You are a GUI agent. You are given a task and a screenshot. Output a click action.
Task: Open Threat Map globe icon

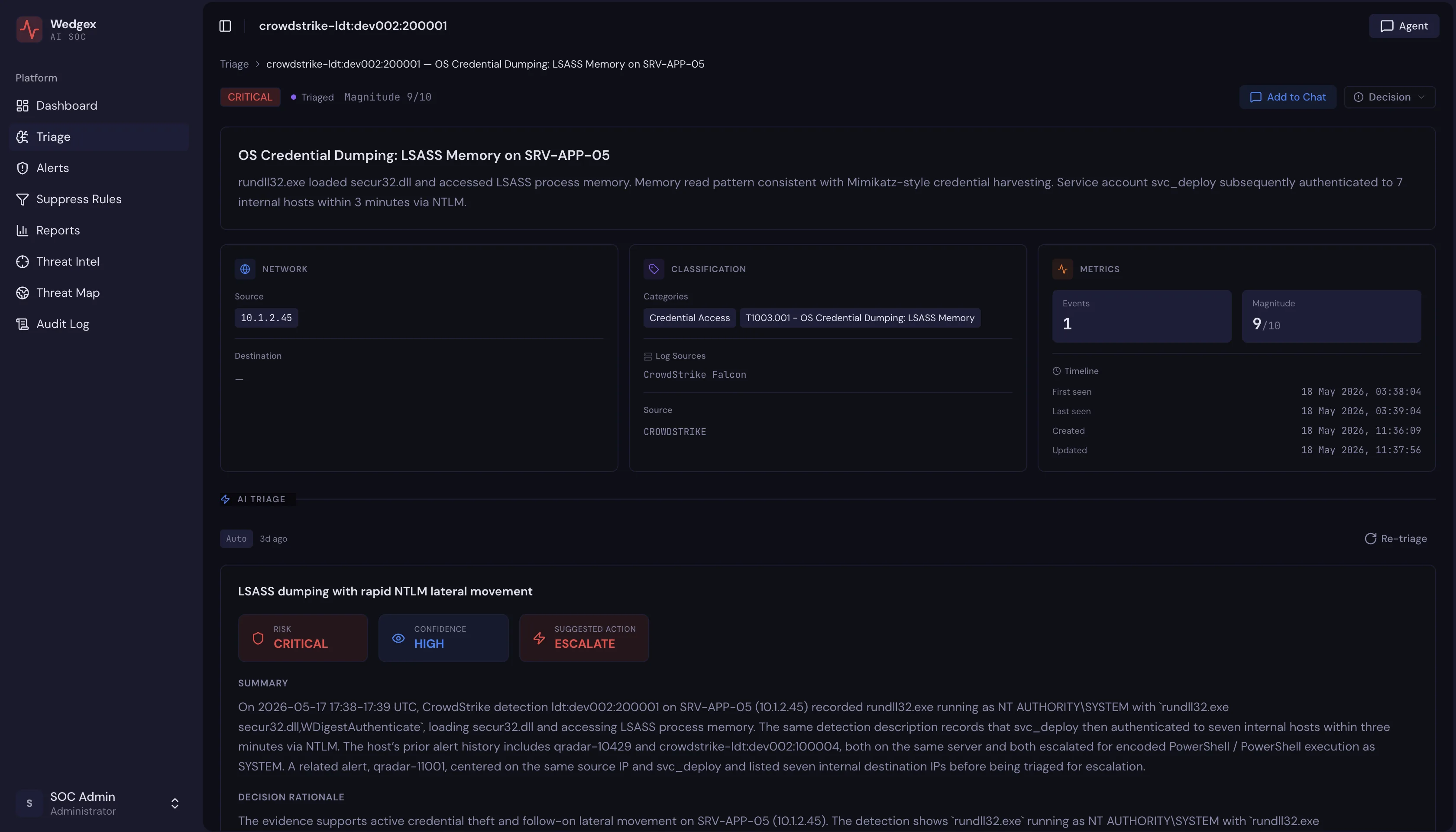coord(22,292)
